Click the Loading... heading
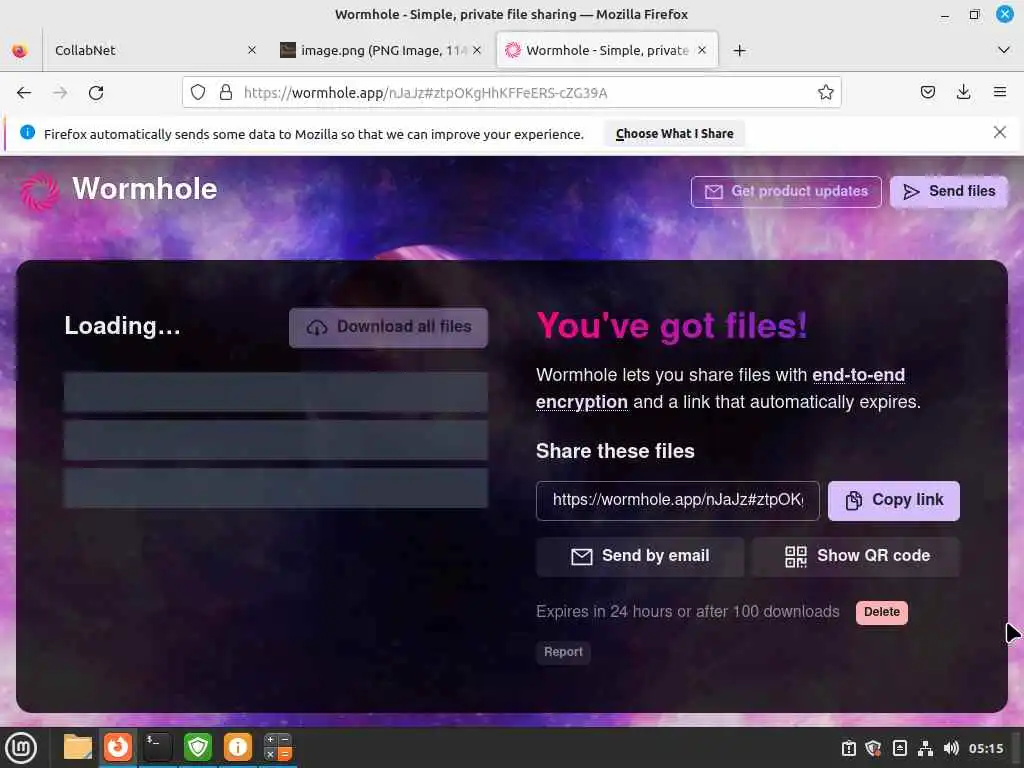Screen dimensions: 1024x768 (122, 326)
